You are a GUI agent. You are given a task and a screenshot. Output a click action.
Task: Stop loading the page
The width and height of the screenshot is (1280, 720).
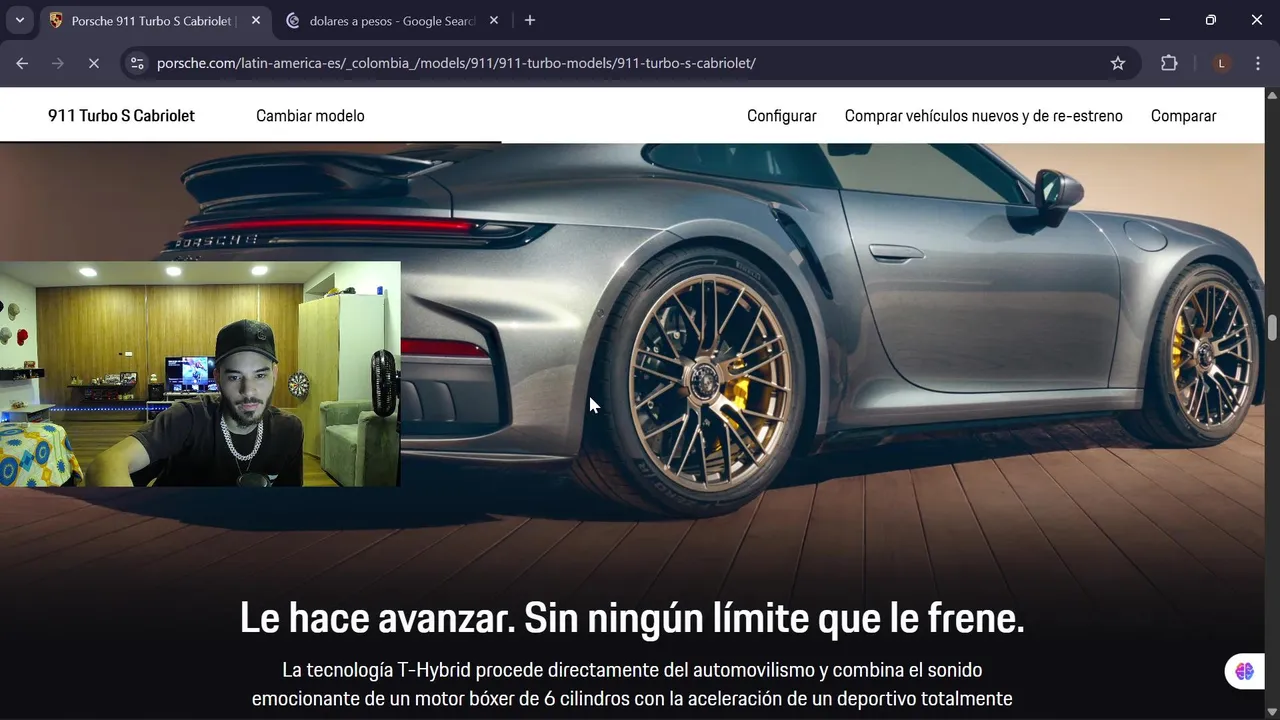click(93, 63)
